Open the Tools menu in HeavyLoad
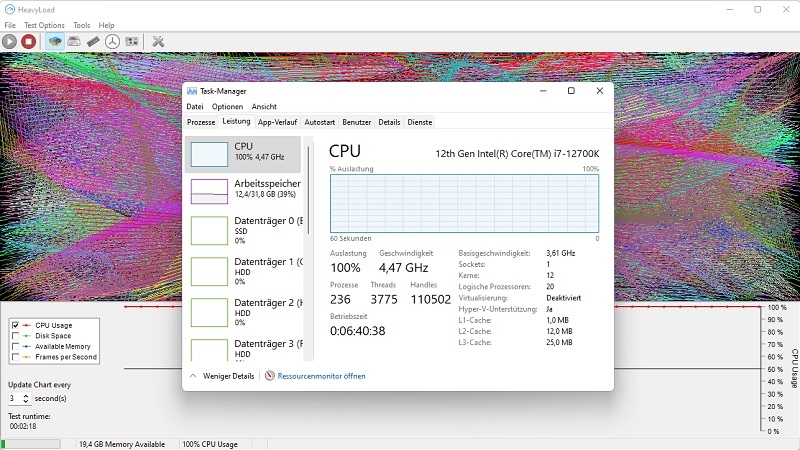The height and width of the screenshot is (450, 800). coord(81,25)
